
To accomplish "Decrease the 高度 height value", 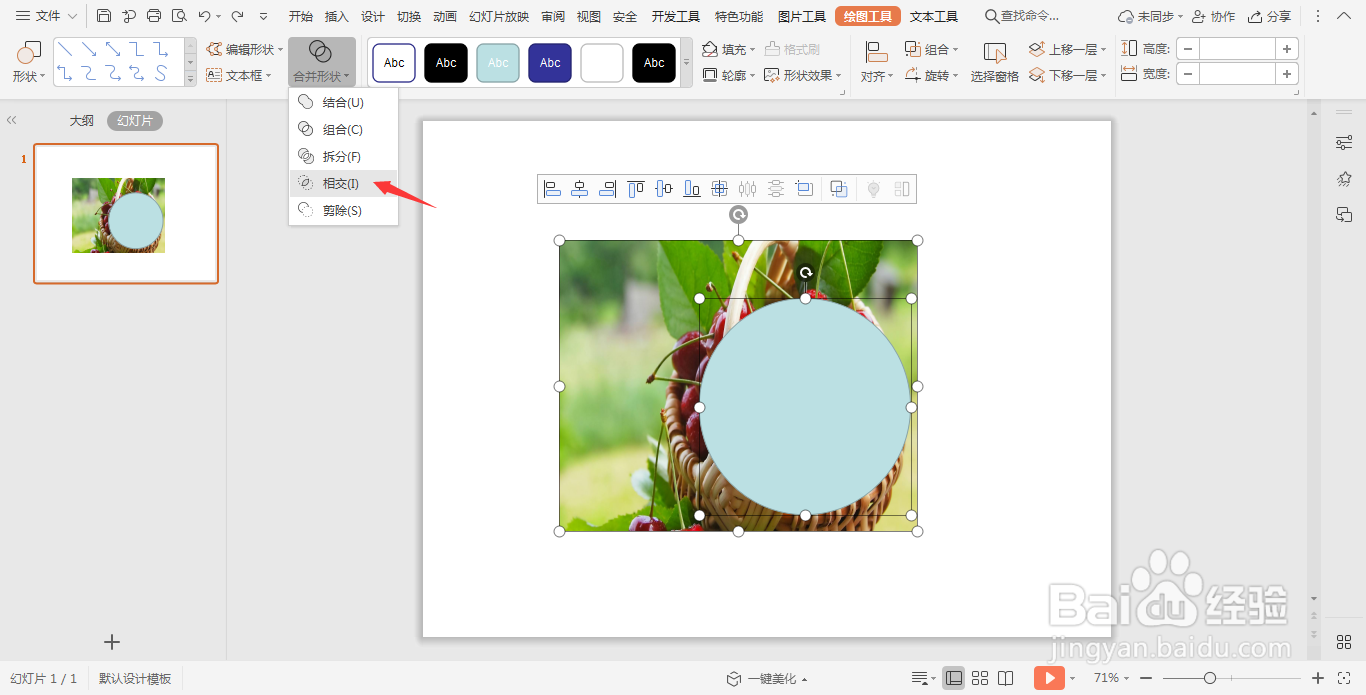I will click(x=1187, y=48).
